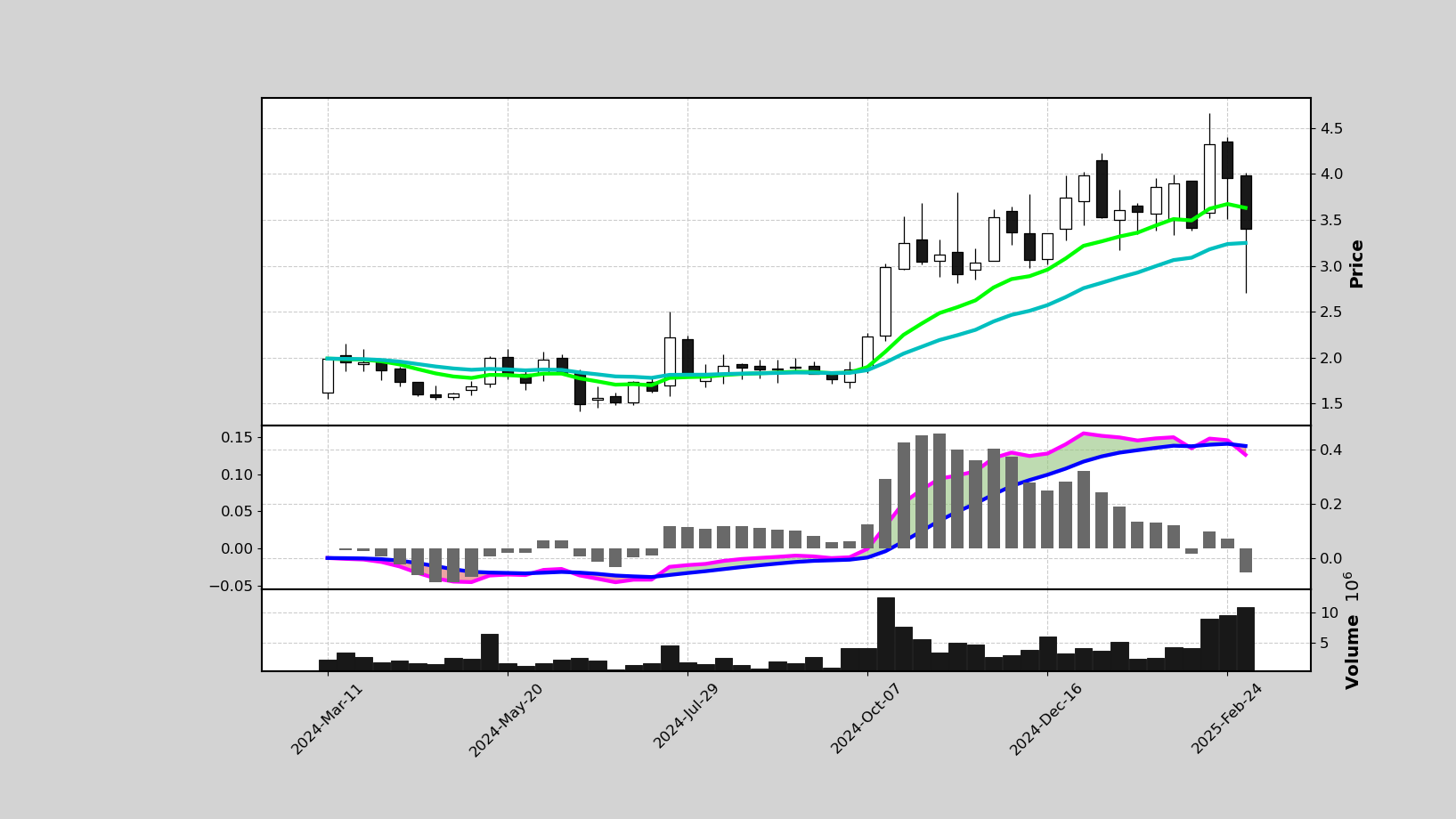This screenshot has height=819, width=1456.
Task: Click the 4.0 price tick label
Action: [1332, 174]
